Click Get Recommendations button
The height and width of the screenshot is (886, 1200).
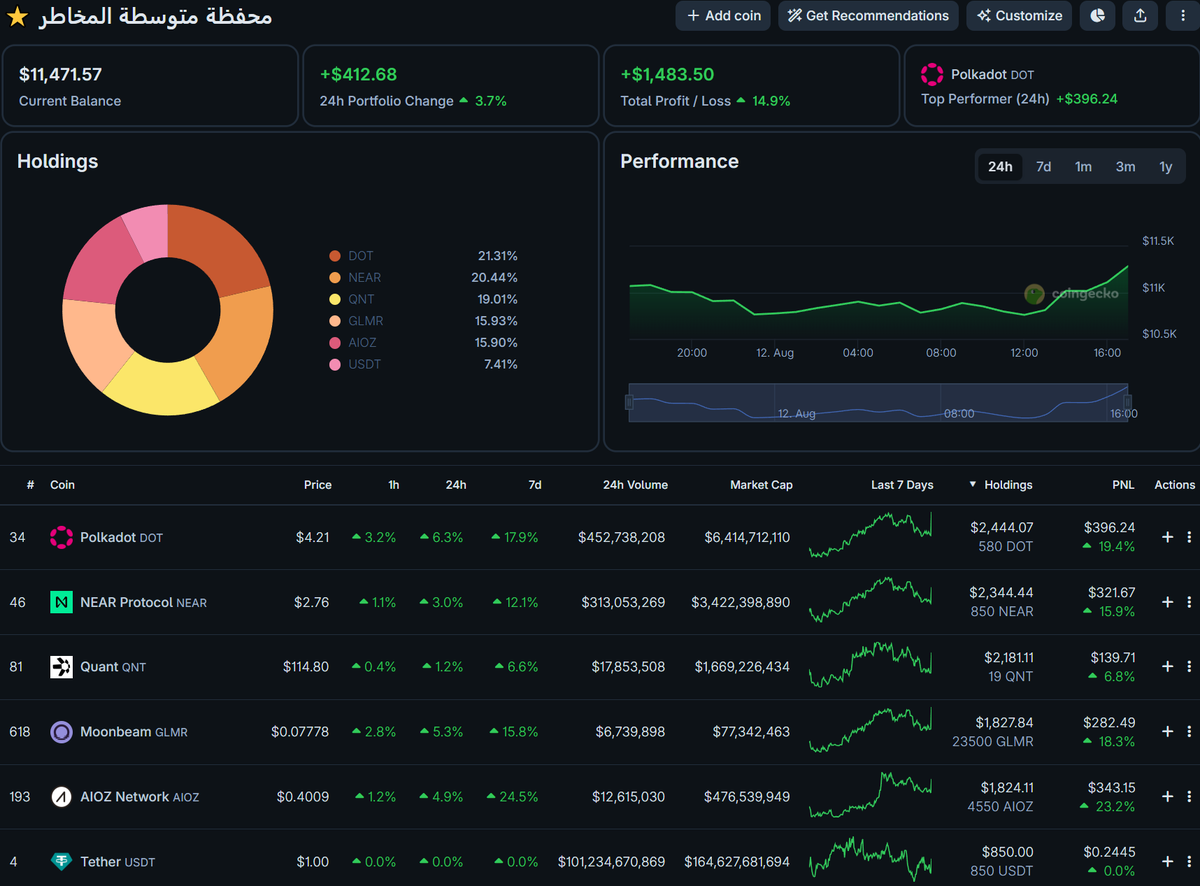click(868, 16)
